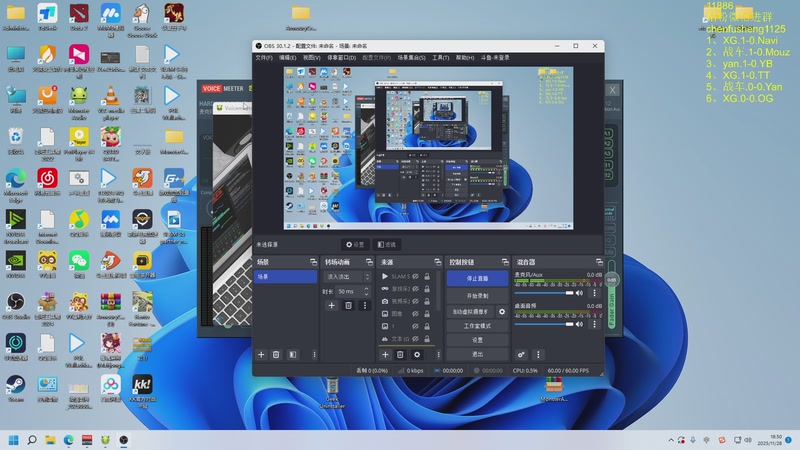Select the Recycle Bin desktop icon

tap(16, 141)
